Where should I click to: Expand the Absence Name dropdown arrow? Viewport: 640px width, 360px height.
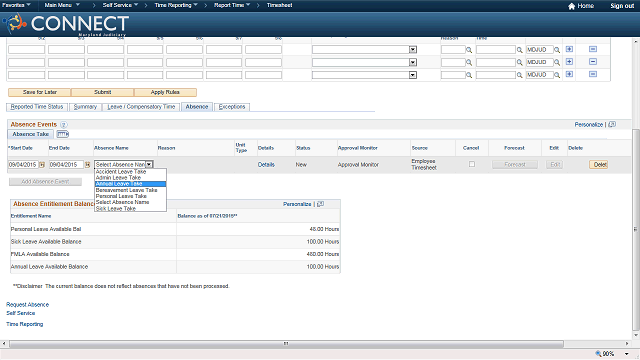tap(149, 164)
